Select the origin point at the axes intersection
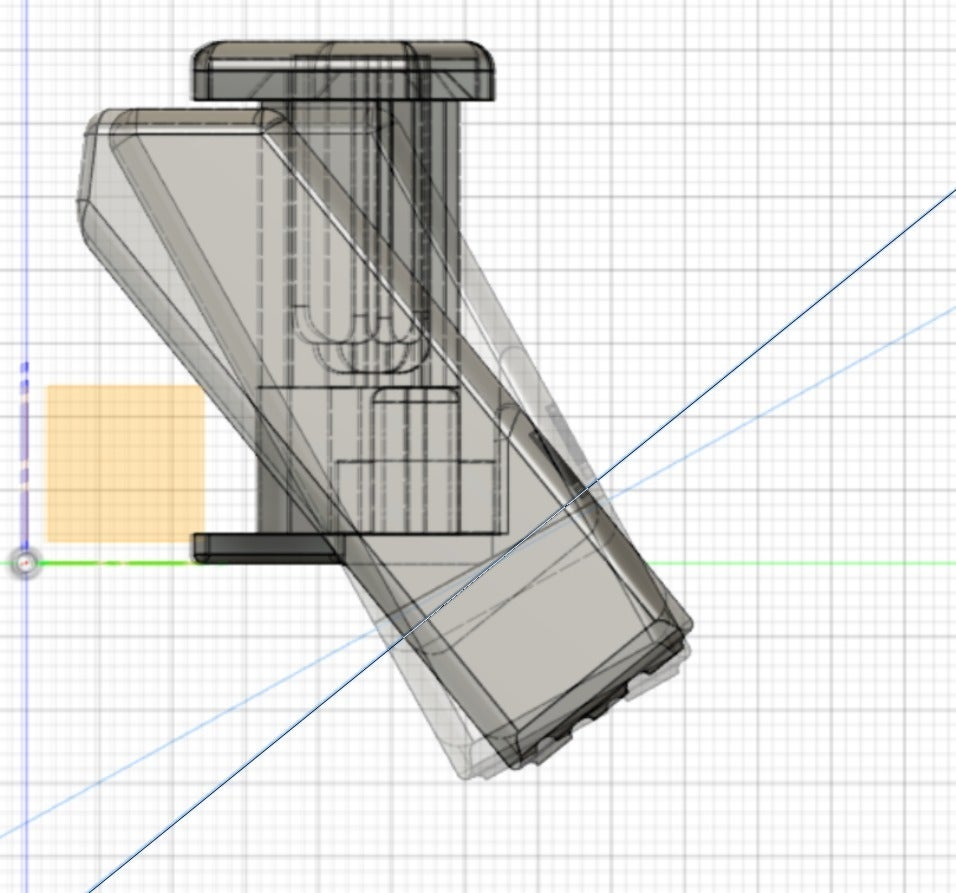956x893 pixels. (x=25, y=564)
